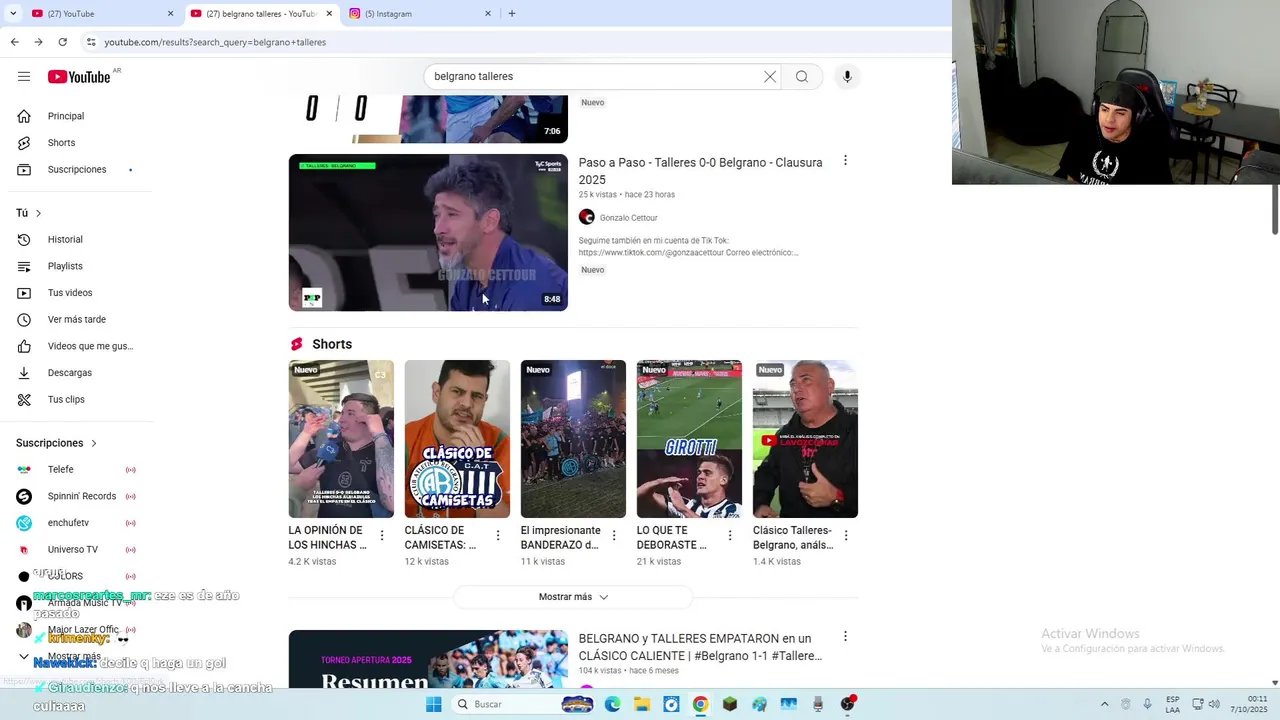Start voice search with the microphone

pos(847,77)
